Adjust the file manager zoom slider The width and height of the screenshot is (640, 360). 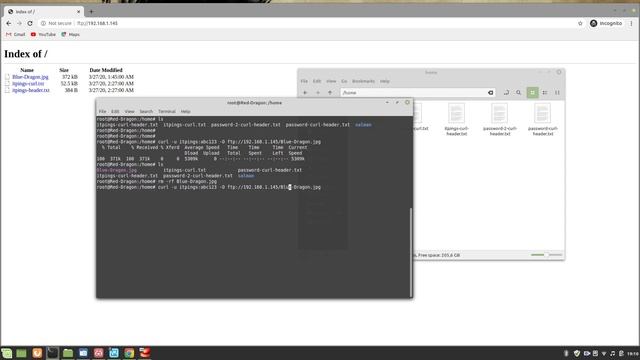tap(546, 255)
